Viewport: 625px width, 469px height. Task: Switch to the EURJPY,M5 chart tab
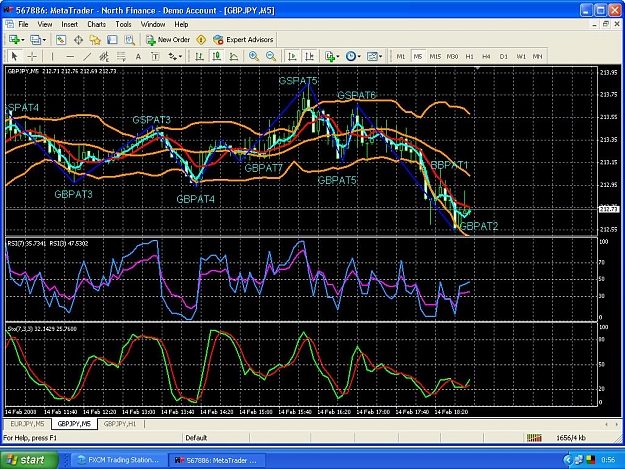27,424
